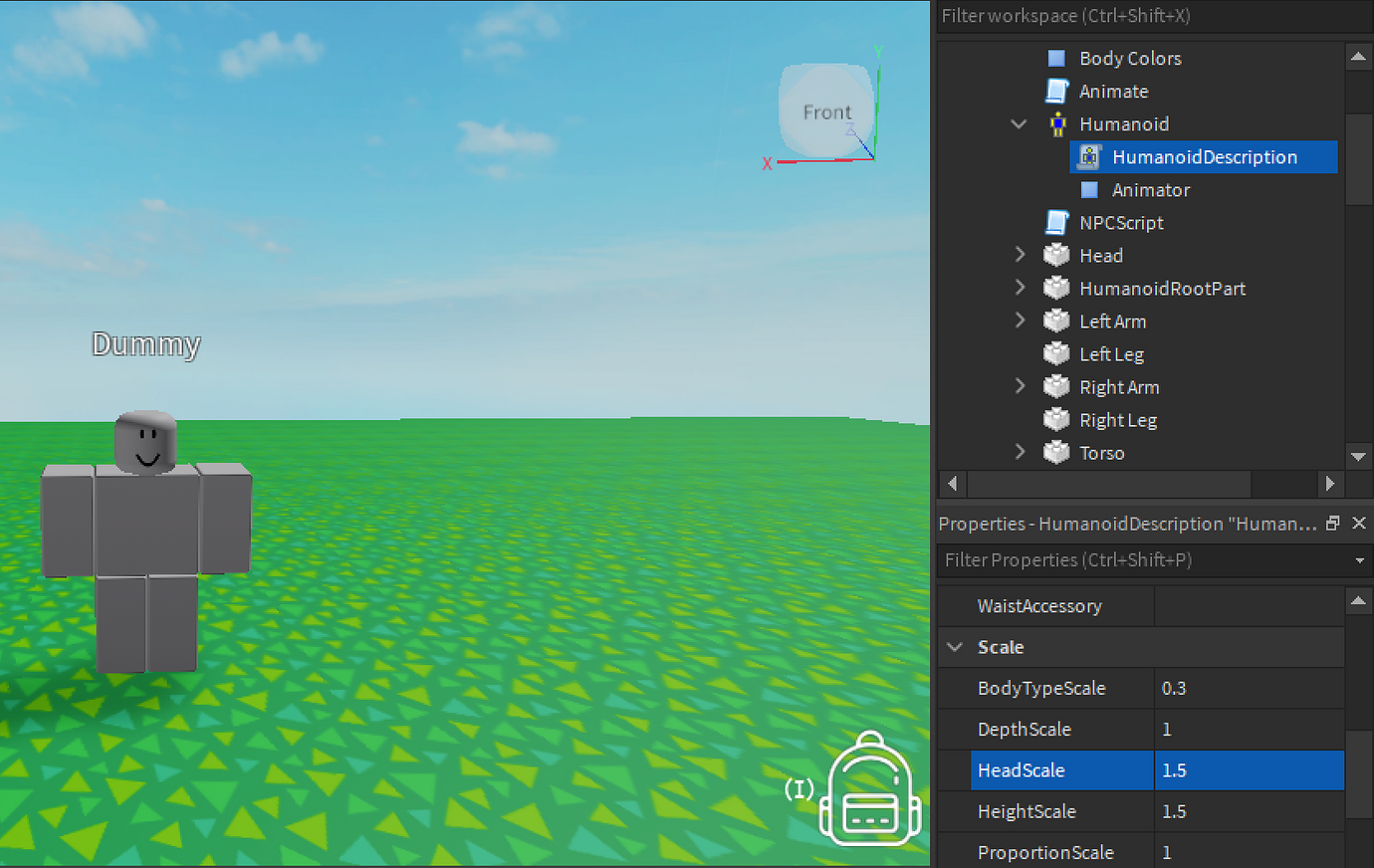Click the Torso part icon
This screenshot has height=868, width=1374.
tap(1056, 452)
